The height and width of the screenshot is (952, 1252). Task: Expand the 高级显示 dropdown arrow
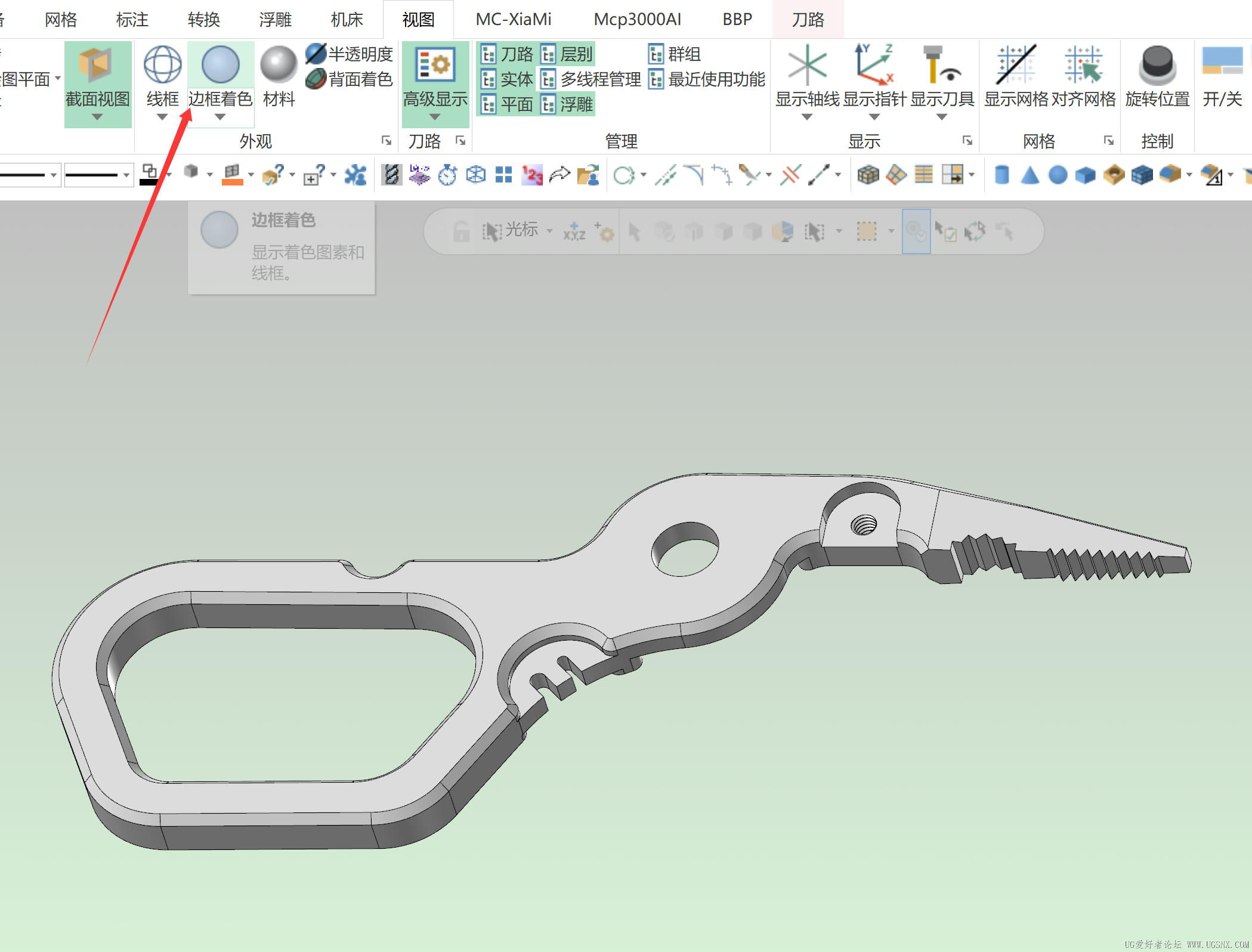(x=435, y=117)
